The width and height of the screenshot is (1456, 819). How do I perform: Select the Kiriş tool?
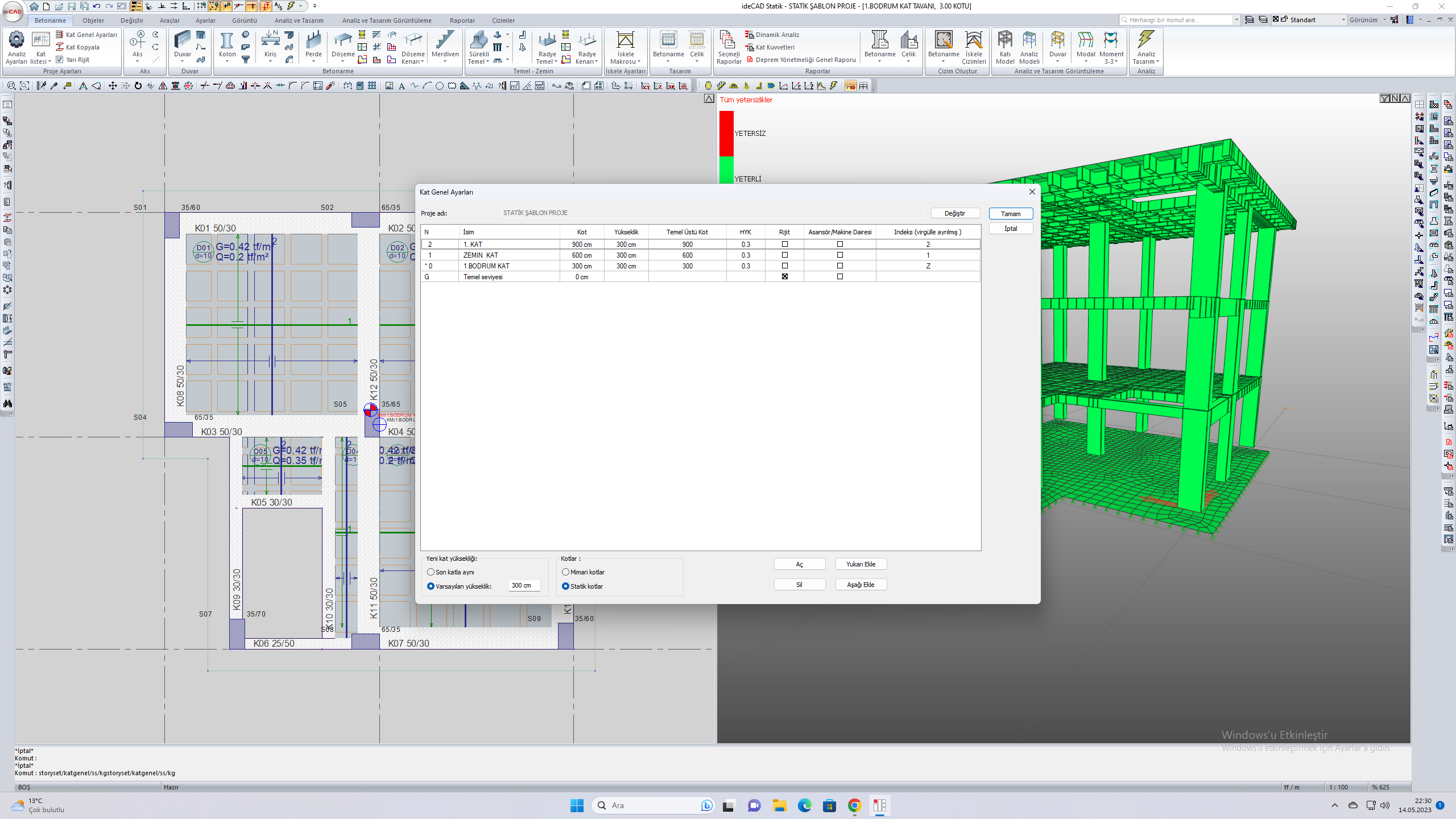pyautogui.click(x=270, y=45)
